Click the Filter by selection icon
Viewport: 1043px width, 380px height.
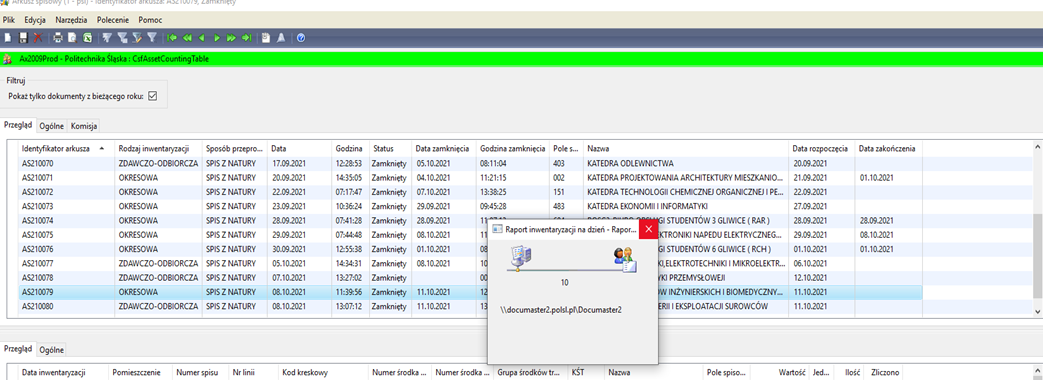tap(107, 38)
